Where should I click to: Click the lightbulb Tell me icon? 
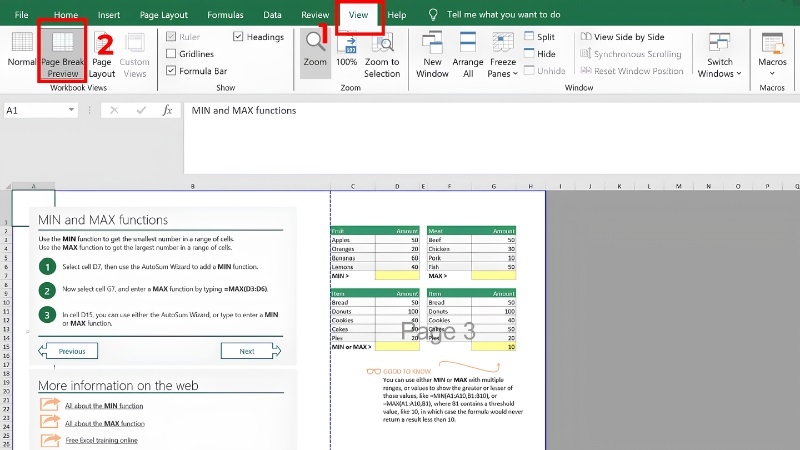433,15
